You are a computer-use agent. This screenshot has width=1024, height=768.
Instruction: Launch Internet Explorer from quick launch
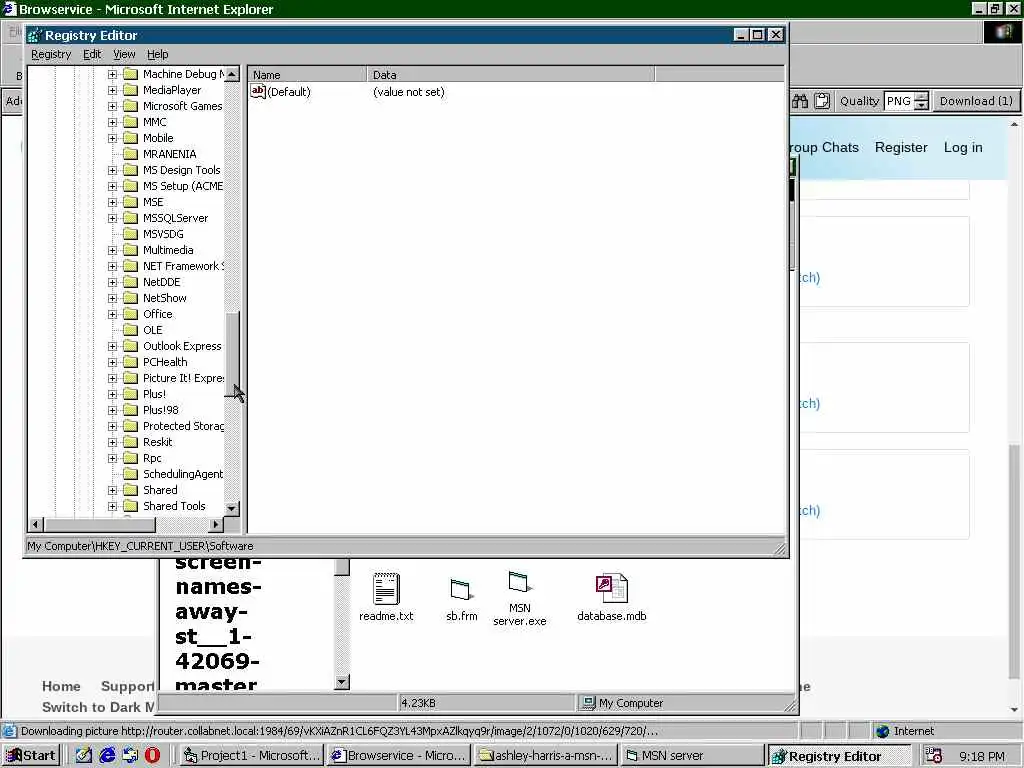pos(107,756)
